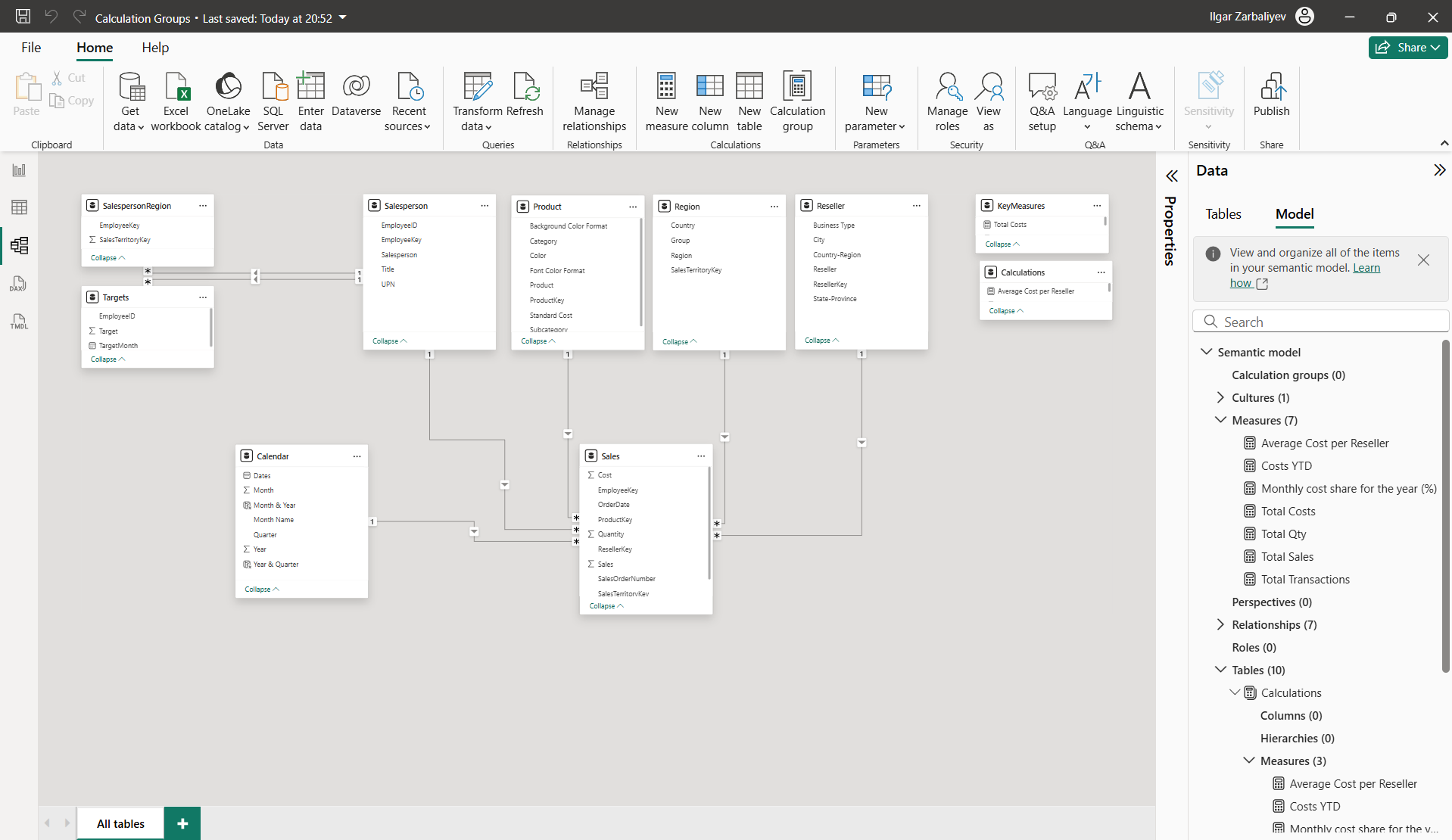Screen dimensions: 1452x840
Task: Open the Get data source menu
Action: tap(129, 102)
